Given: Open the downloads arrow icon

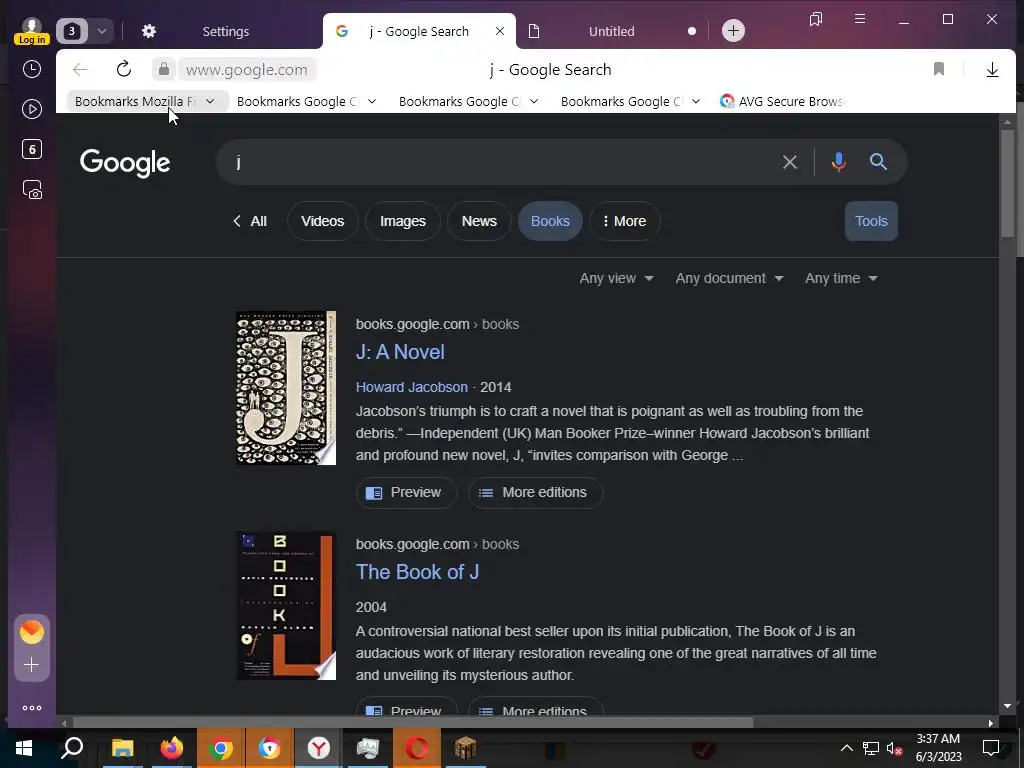Looking at the screenshot, I should (x=992, y=69).
